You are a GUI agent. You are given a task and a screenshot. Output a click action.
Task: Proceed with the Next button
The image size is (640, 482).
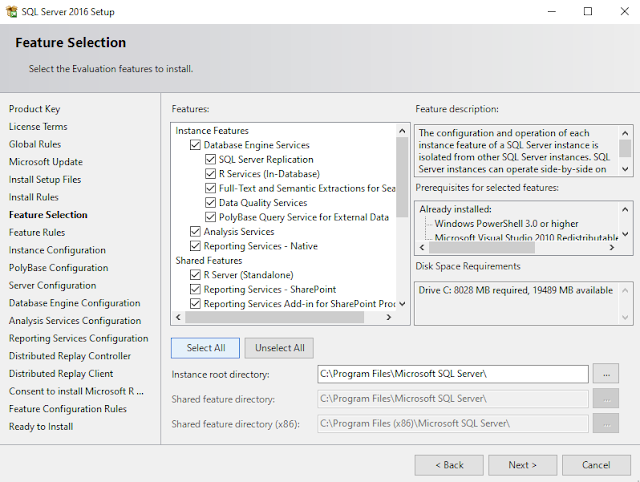[522, 465]
